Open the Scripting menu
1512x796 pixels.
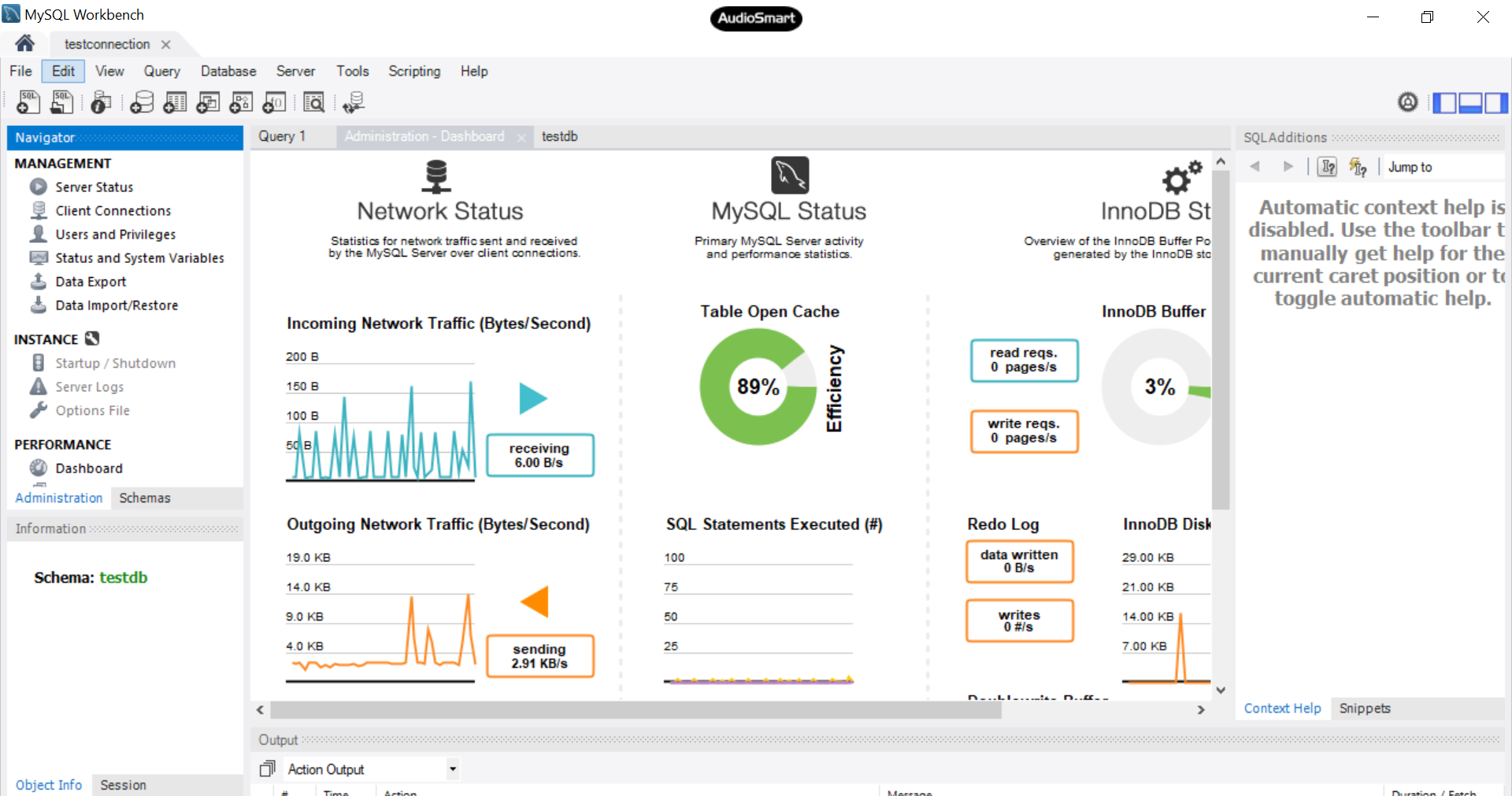(414, 71)
